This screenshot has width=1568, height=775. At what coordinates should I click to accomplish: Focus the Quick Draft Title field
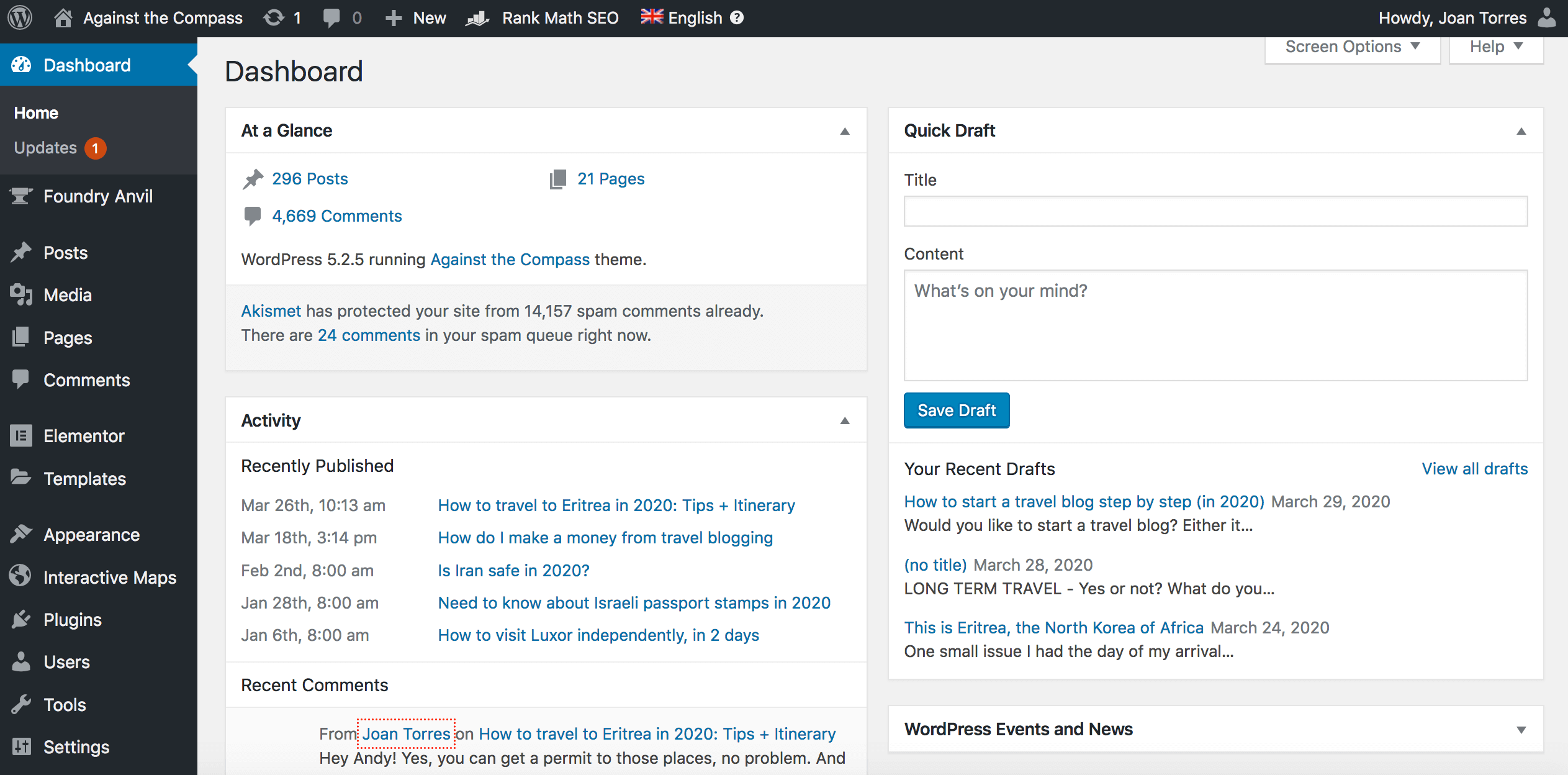pos(1215,211)
